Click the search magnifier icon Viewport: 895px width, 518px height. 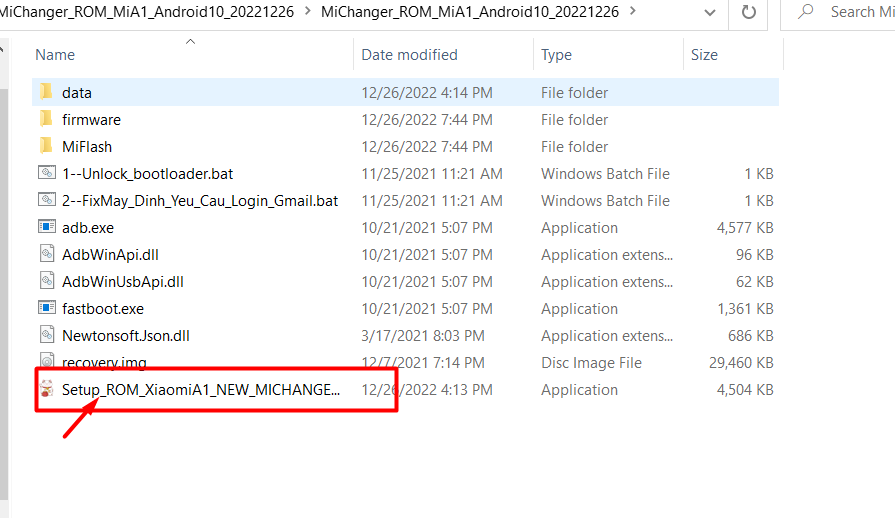pyautogui.click(x=806, y=13)
